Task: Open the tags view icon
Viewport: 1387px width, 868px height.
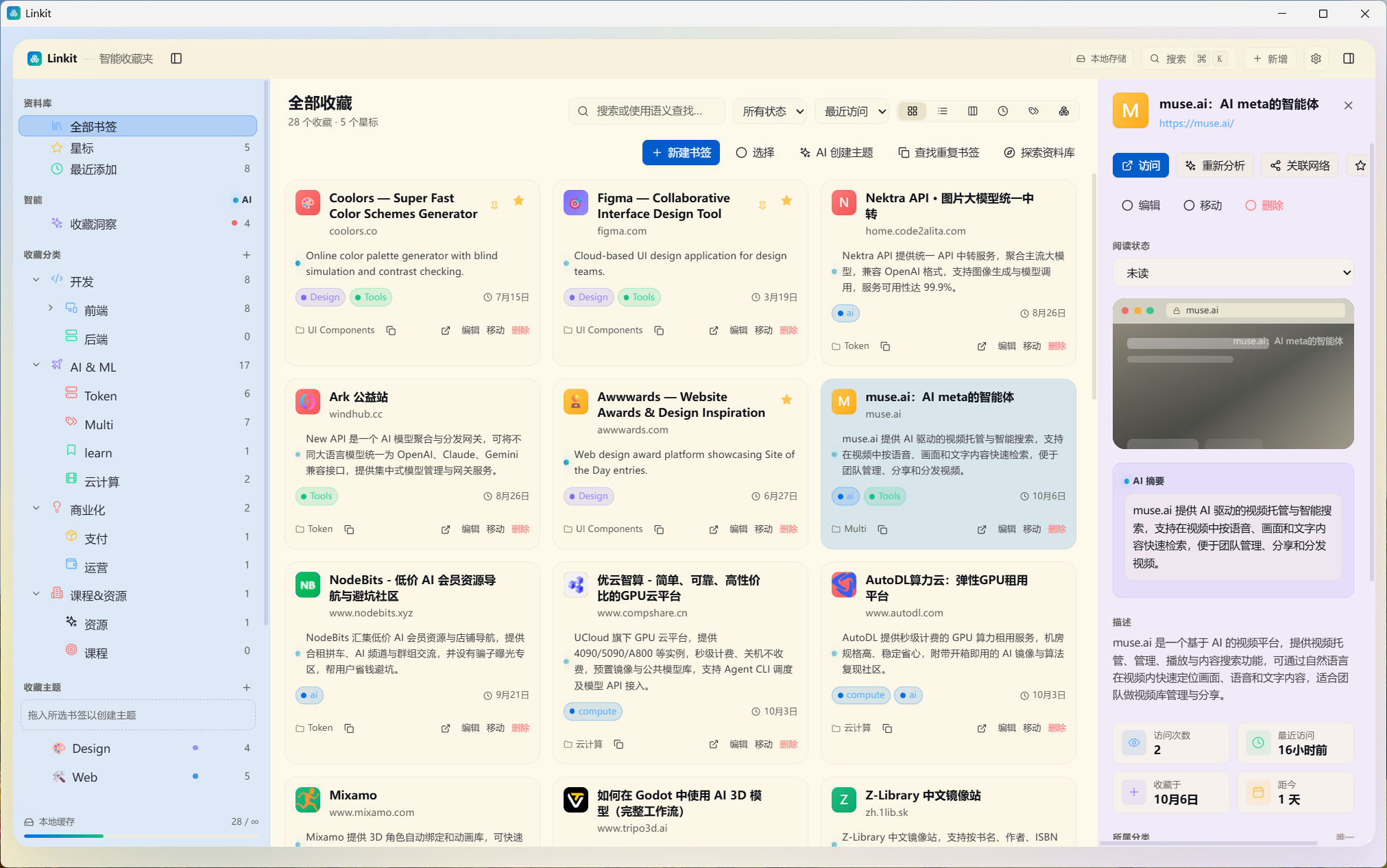Action: tap(1033, 111)
